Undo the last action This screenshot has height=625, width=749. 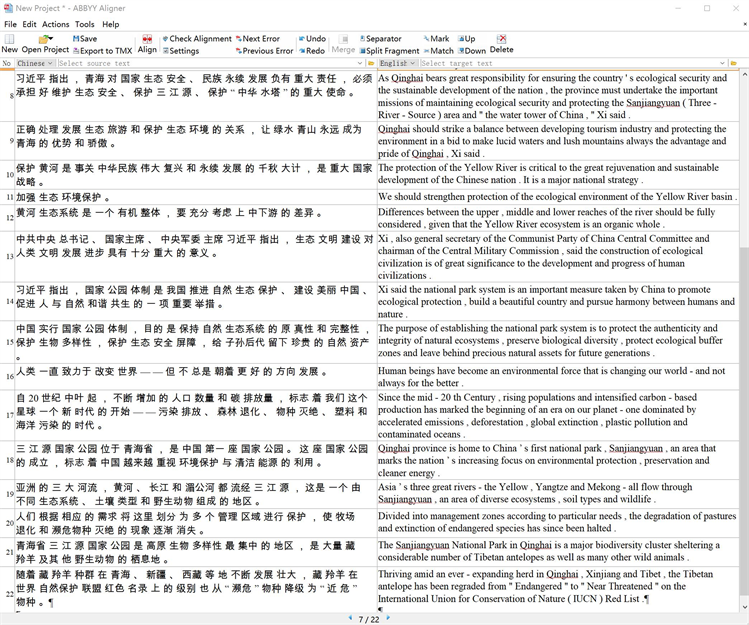coord(310,39)
